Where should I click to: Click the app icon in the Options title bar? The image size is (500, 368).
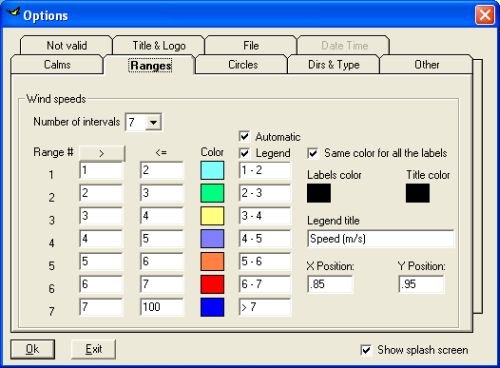click(x=13, y=13)
